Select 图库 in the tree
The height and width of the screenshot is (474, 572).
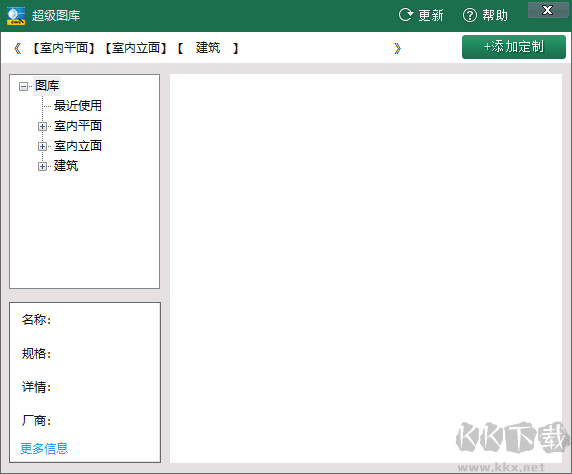(x=47, y=86)
